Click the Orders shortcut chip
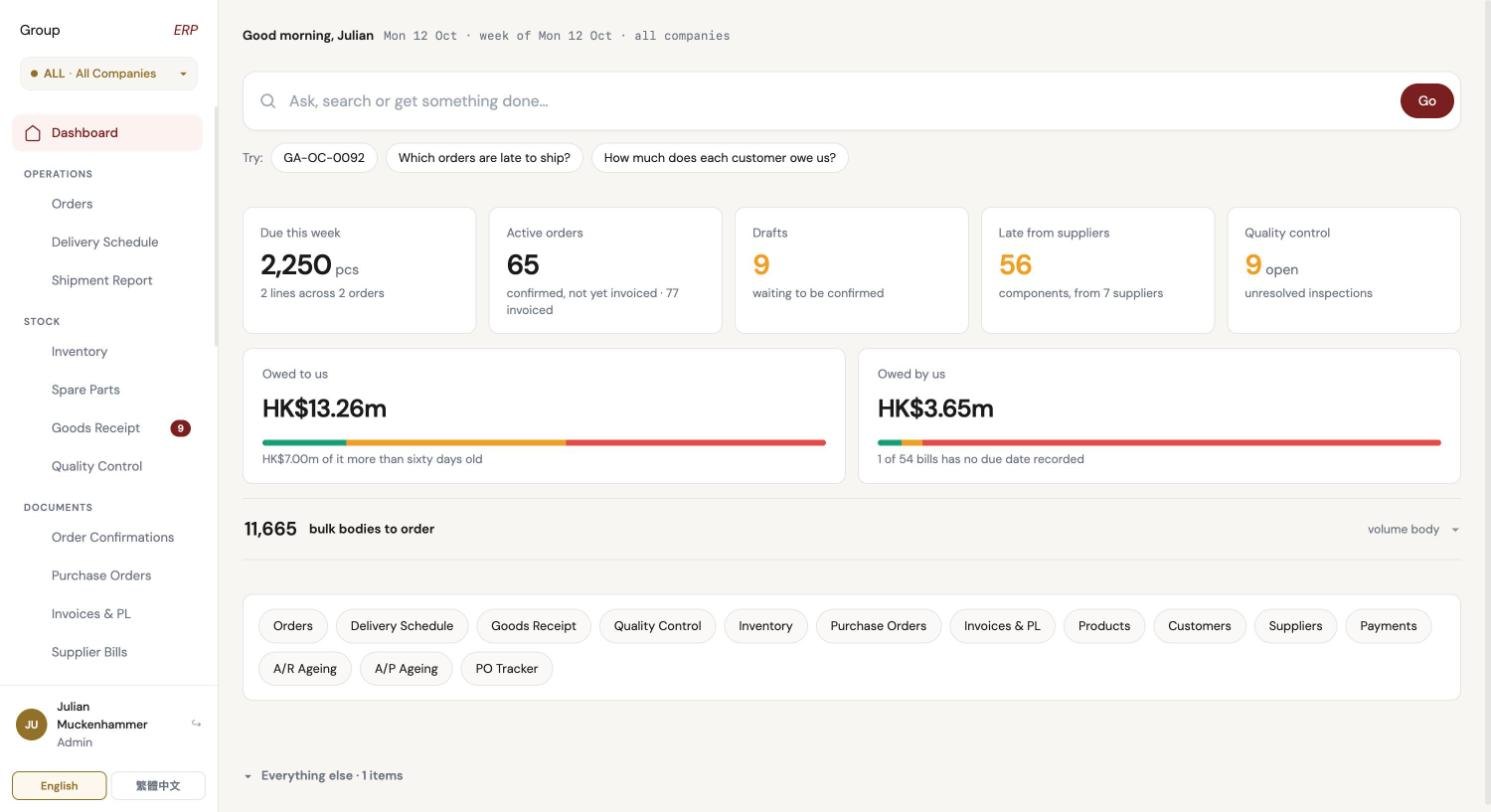This screenshot has width=1491, height=812. tap(293, 626)
